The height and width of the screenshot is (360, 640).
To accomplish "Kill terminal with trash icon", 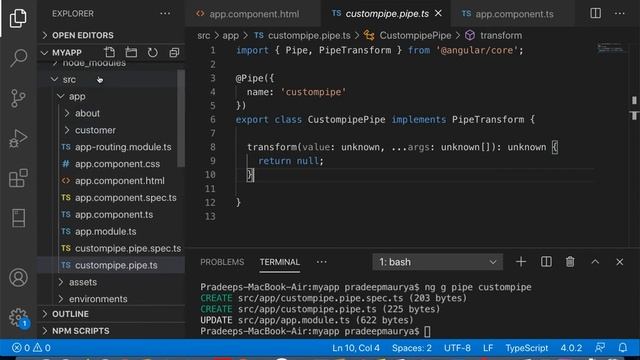I will click(x=570, y=262).
